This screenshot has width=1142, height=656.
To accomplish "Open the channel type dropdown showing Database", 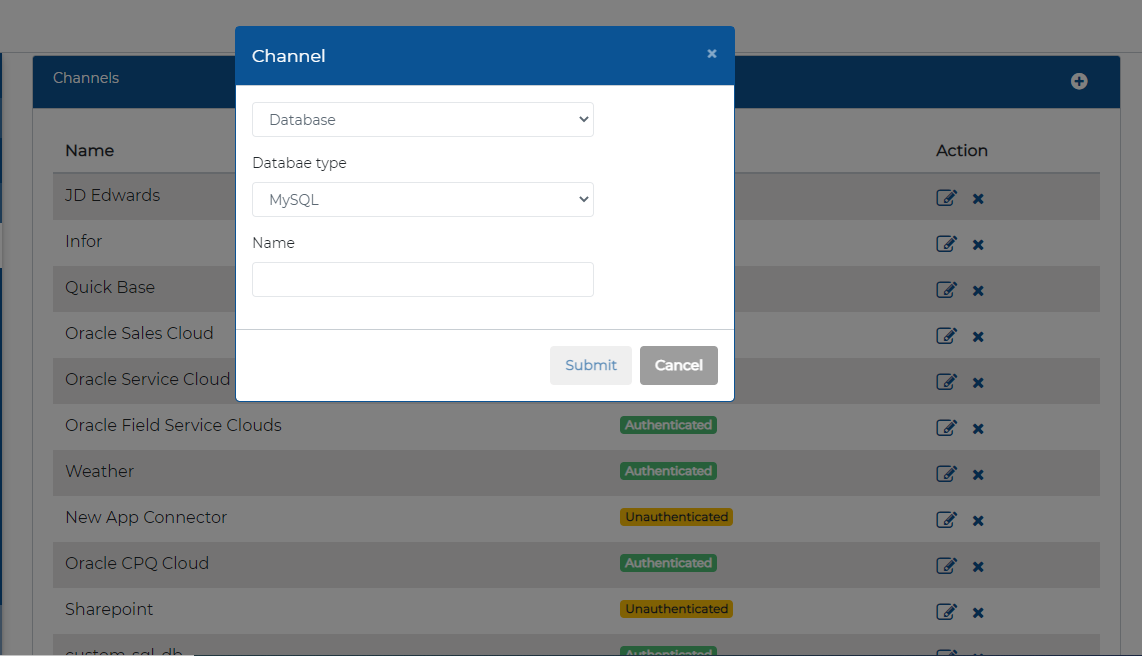I will click(x=422, y=119).
